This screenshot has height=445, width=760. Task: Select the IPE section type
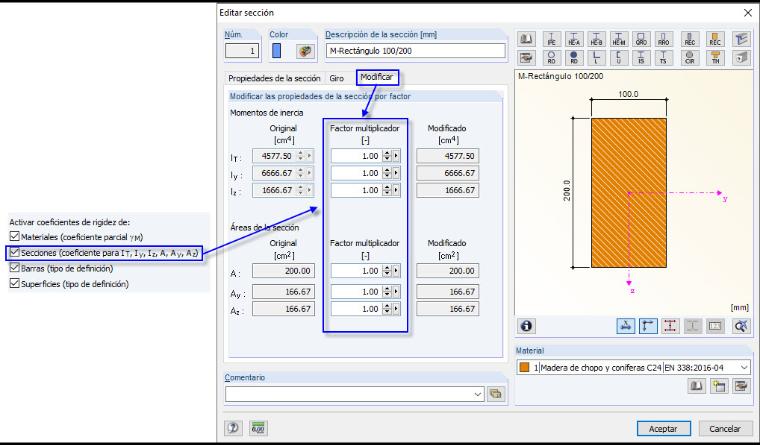tap(552, 39)
